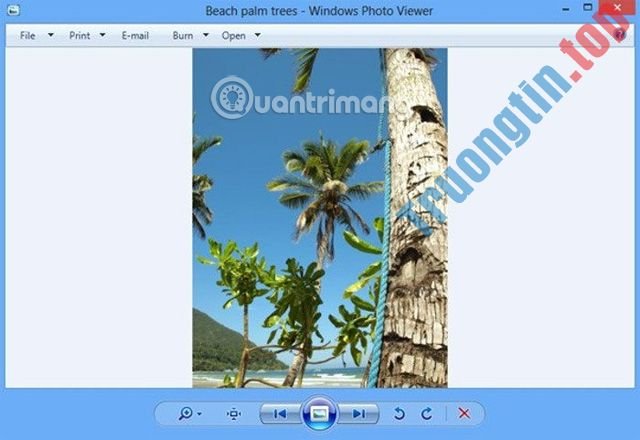Expand the File dropdown arrow
640x440 pixels.
click(x=51, y=35)
